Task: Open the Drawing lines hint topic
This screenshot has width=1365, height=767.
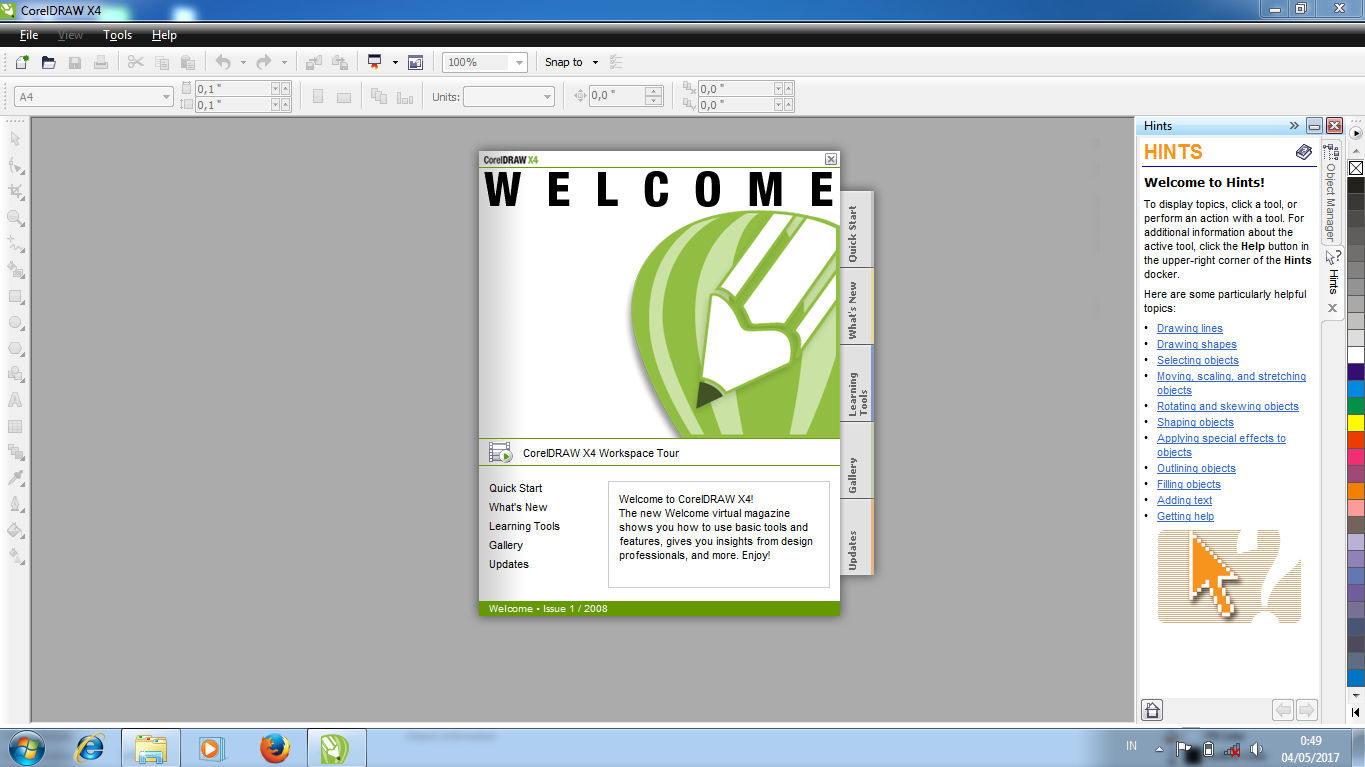Action: (1190, 328)
